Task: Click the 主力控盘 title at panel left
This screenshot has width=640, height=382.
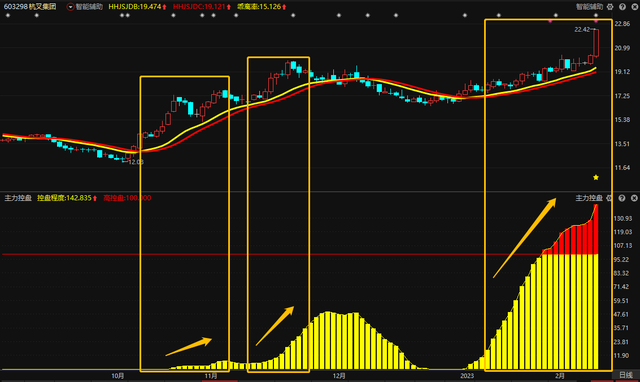Action: (18, 198)
